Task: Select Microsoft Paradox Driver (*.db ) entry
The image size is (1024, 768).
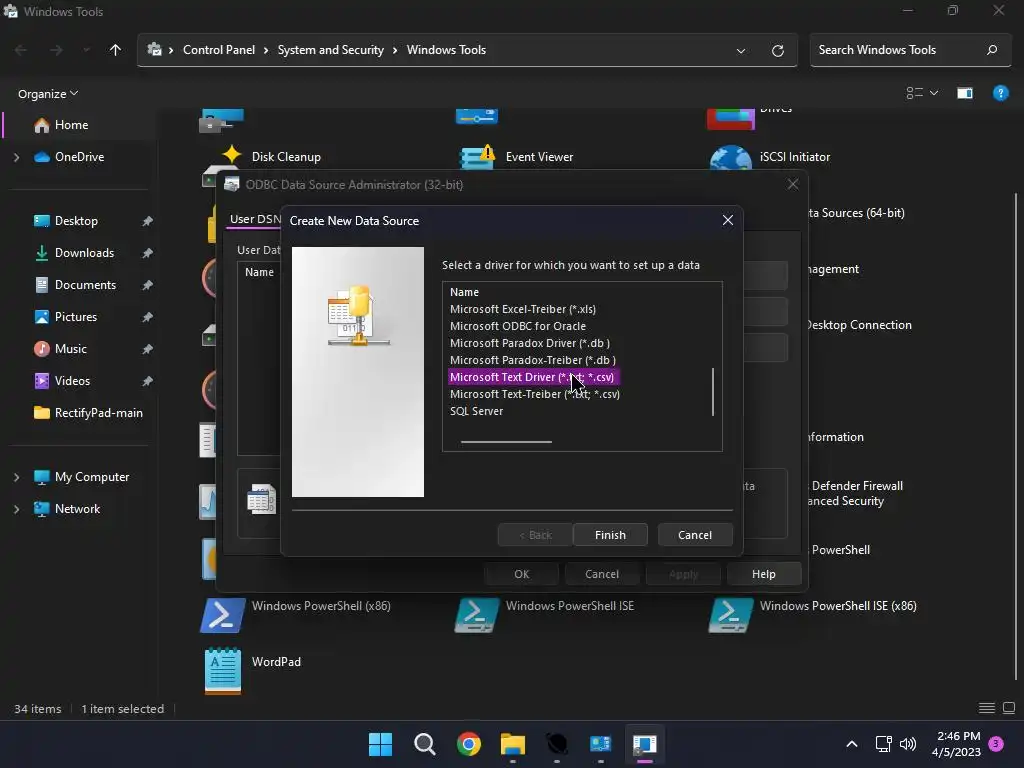Action: (530, 343)
